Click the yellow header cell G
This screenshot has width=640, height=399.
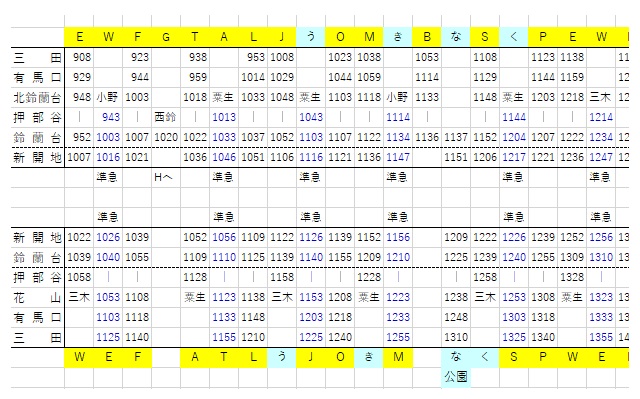tap(166, 37)
